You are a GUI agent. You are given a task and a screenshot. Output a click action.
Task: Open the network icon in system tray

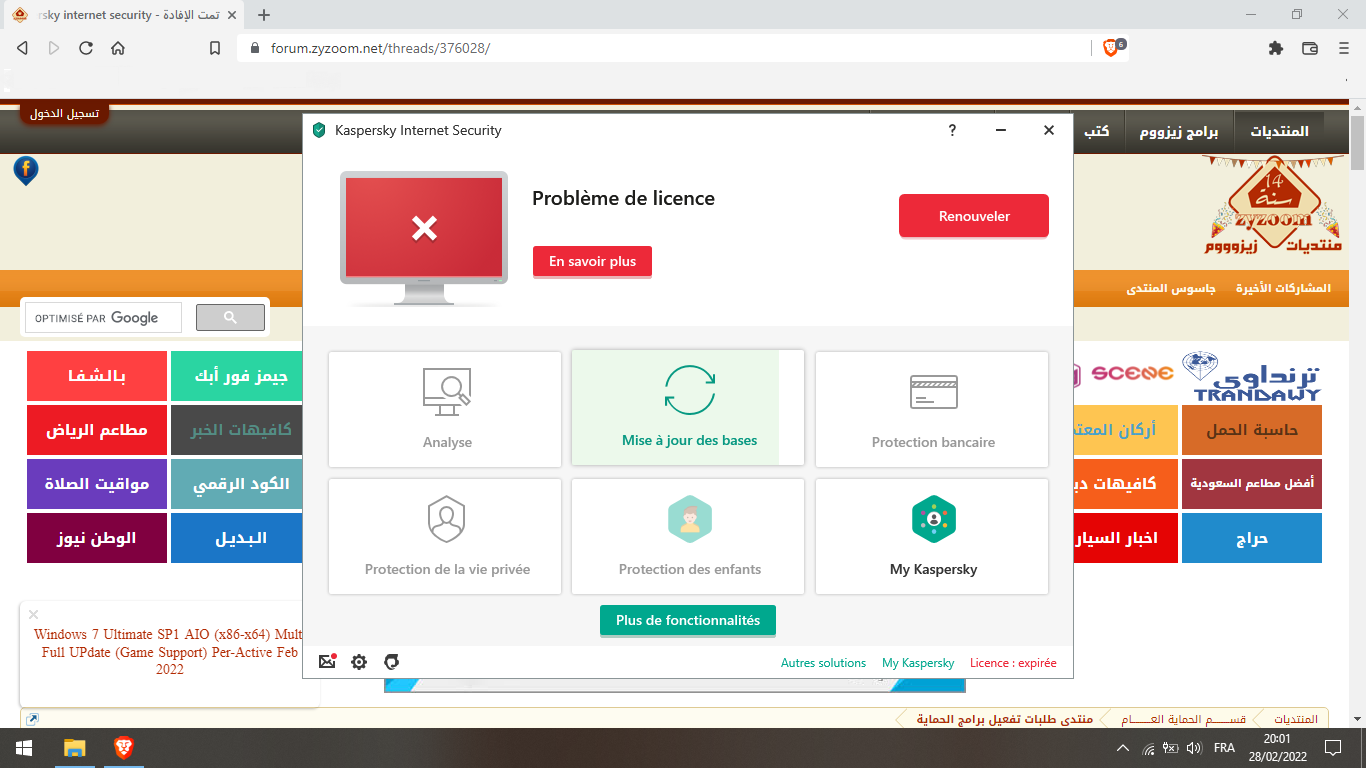tap(1149, 748)
